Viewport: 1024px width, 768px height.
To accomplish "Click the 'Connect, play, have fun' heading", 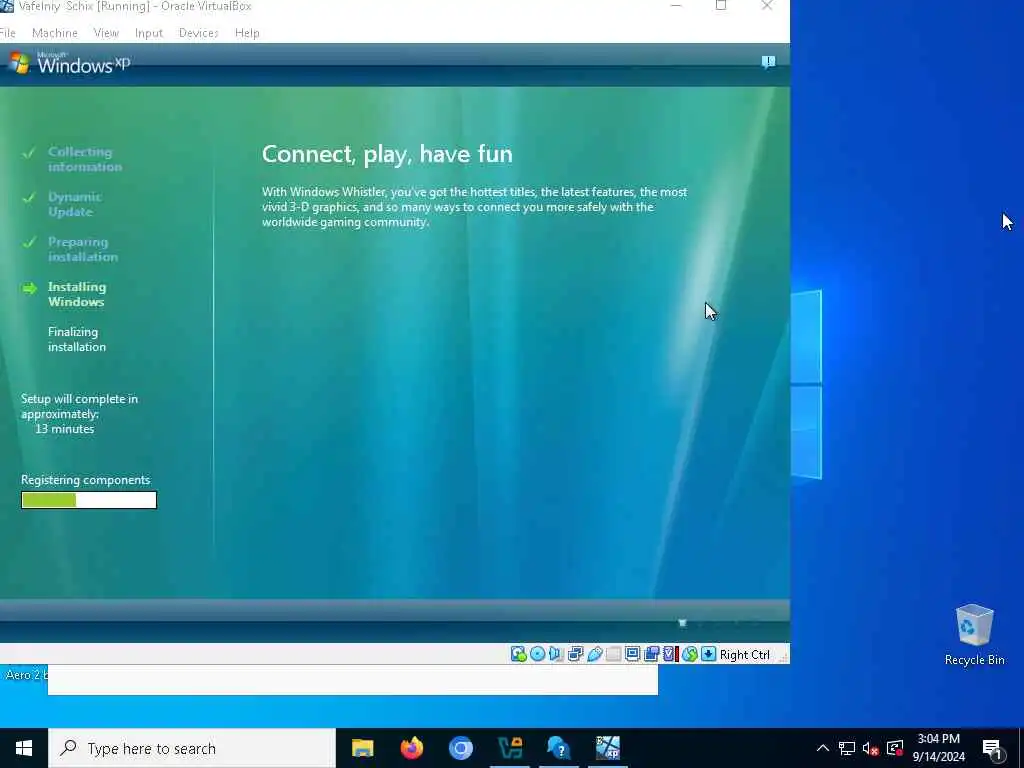I will pos(387,154).
